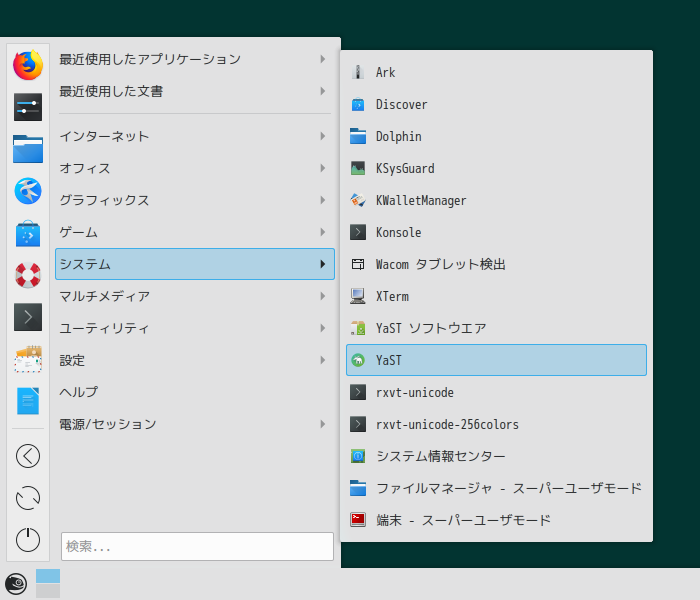The image size is (700, 600).
Task: Select the ゲーム menu label
Action: pos(79,232)
